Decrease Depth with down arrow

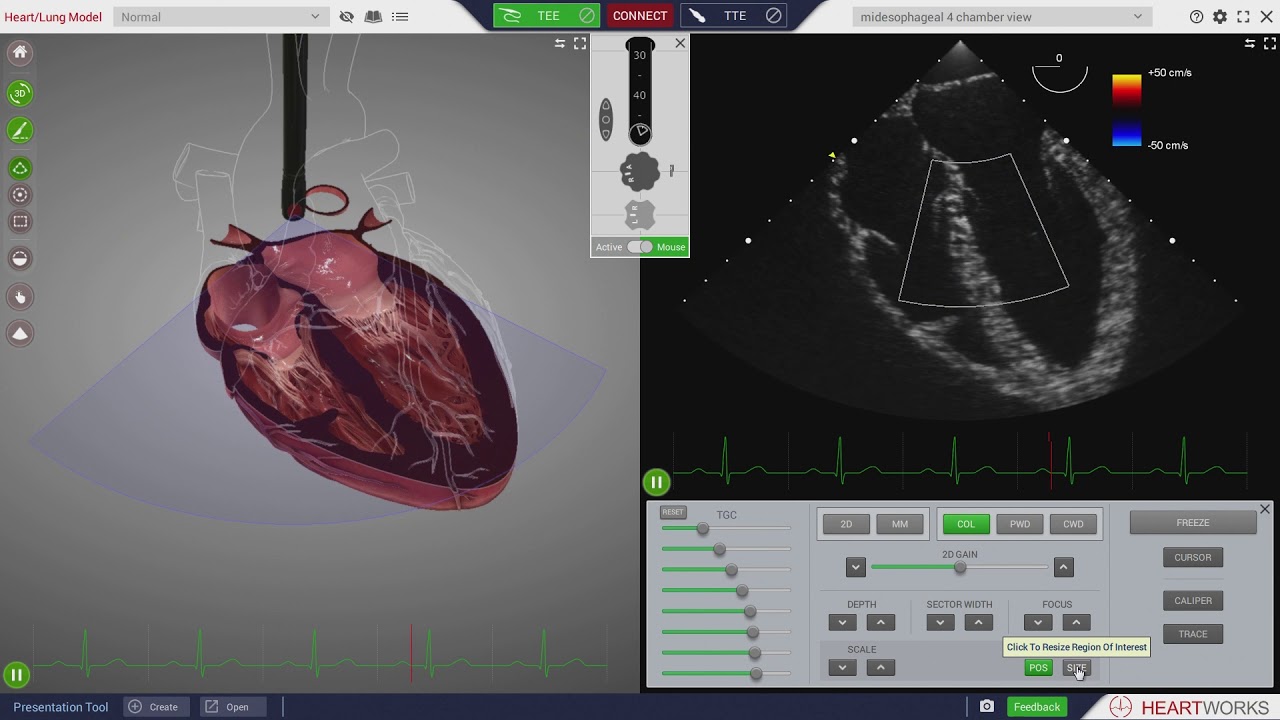point(843,623)
